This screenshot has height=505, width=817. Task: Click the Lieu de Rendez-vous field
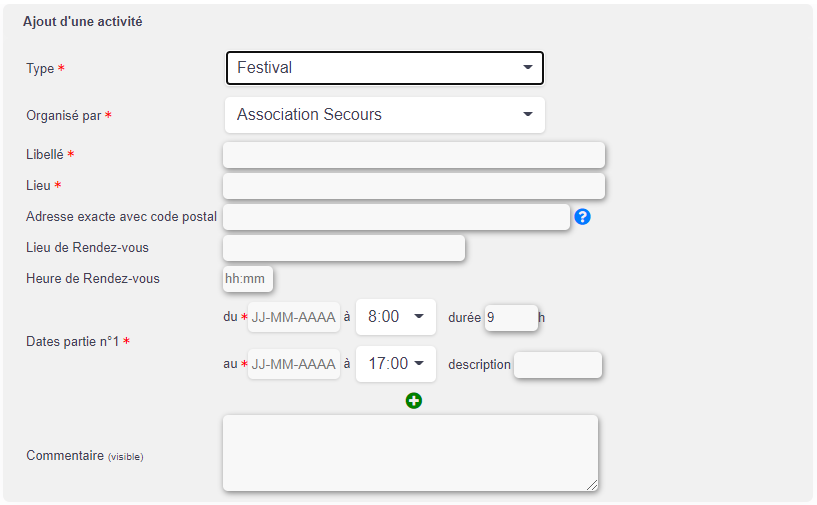[344, 248]
